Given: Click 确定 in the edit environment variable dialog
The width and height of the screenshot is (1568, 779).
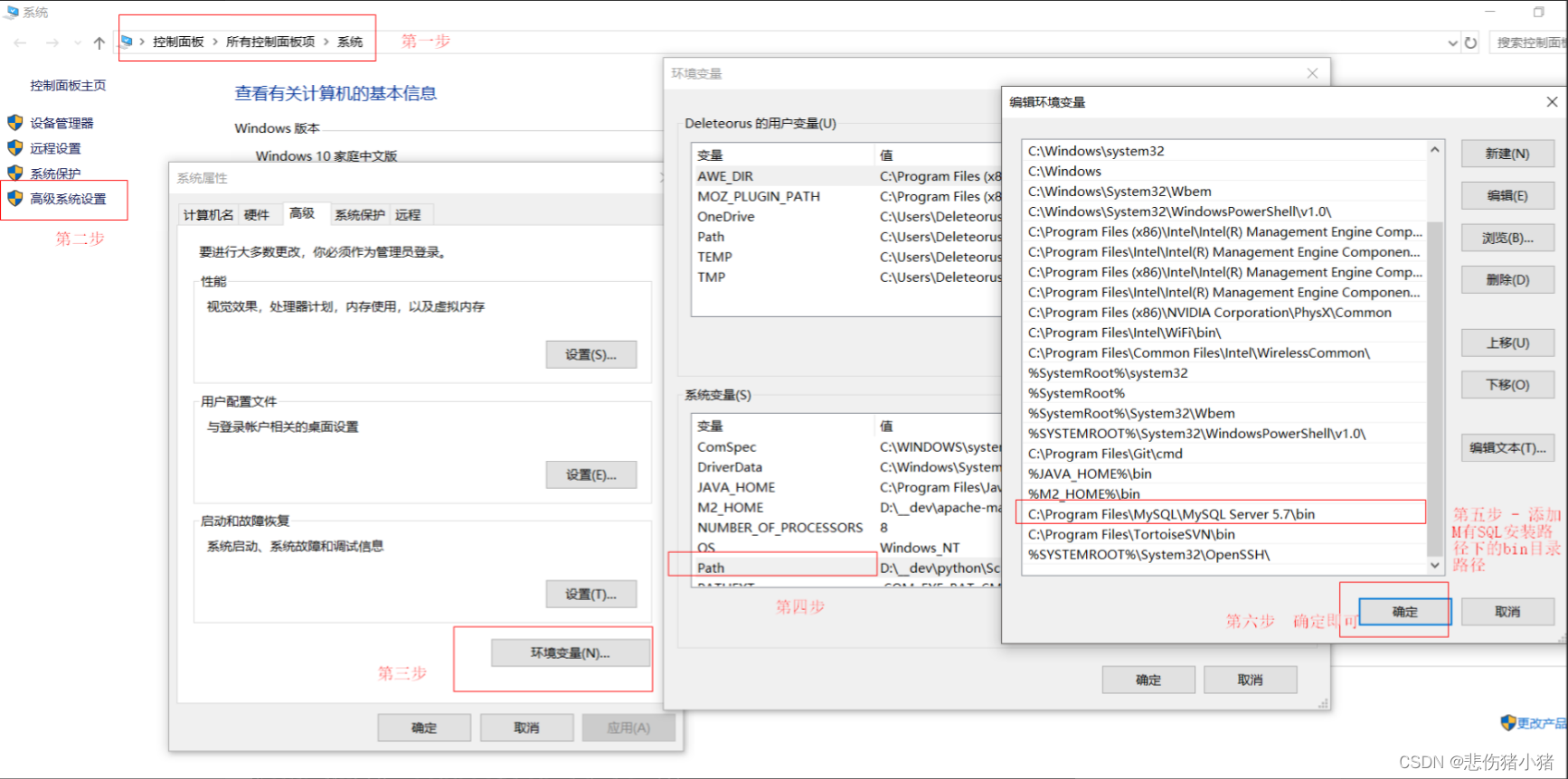Looking at the screenshot, I should click(1405, 612).
